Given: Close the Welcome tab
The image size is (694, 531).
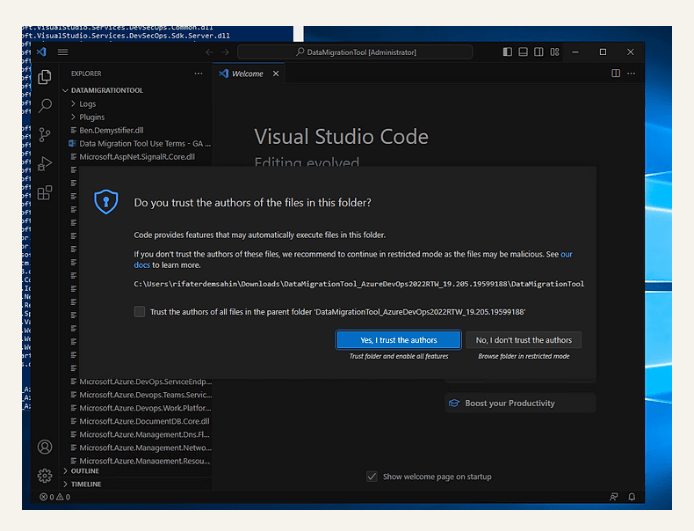Looking at the screenshot, I should point(276,73).
